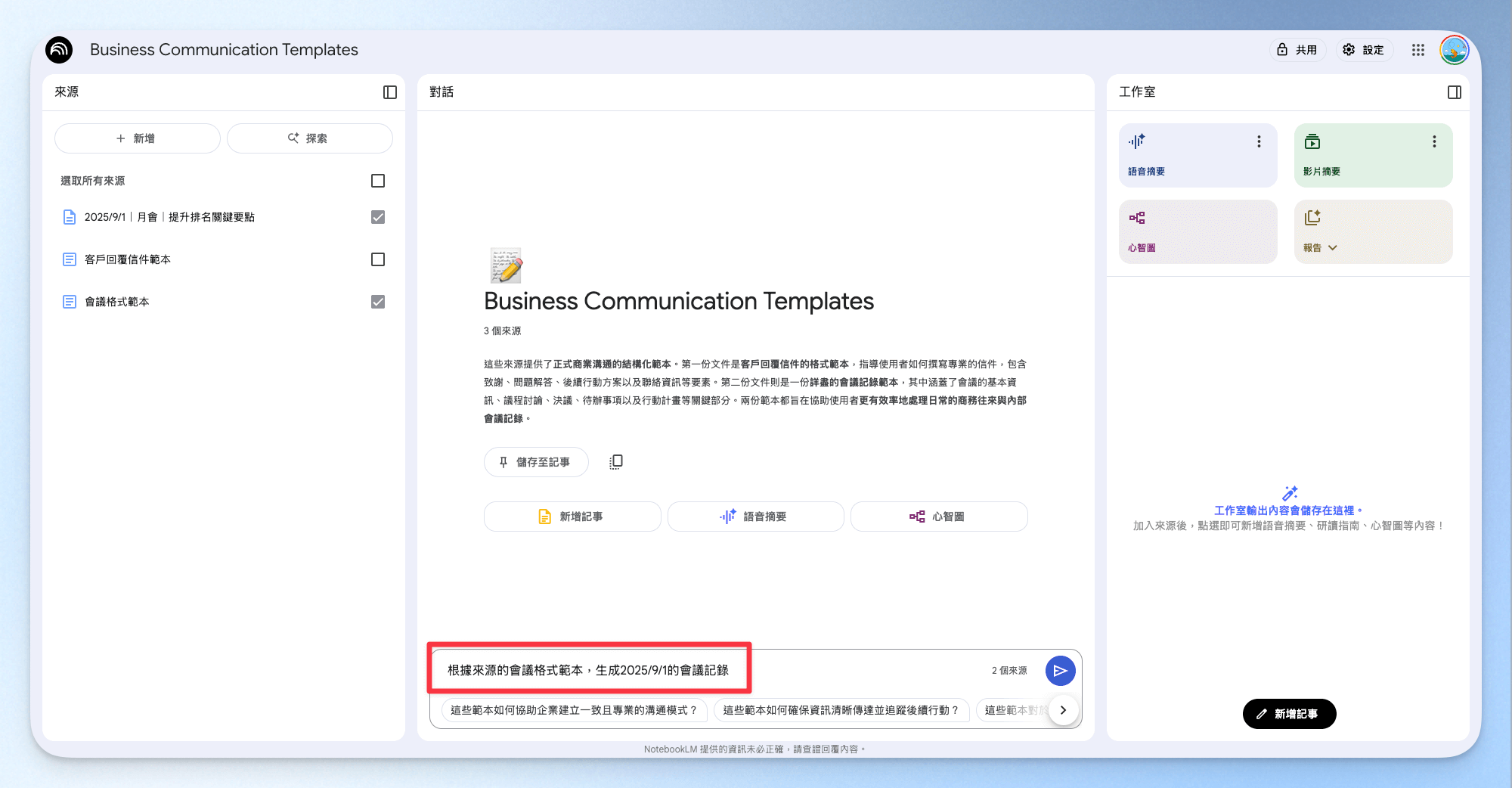The height and width of the screenshot is (788, 1512).
Task: Check the 選取所有來源 checkbox
Action: [378, 181]
